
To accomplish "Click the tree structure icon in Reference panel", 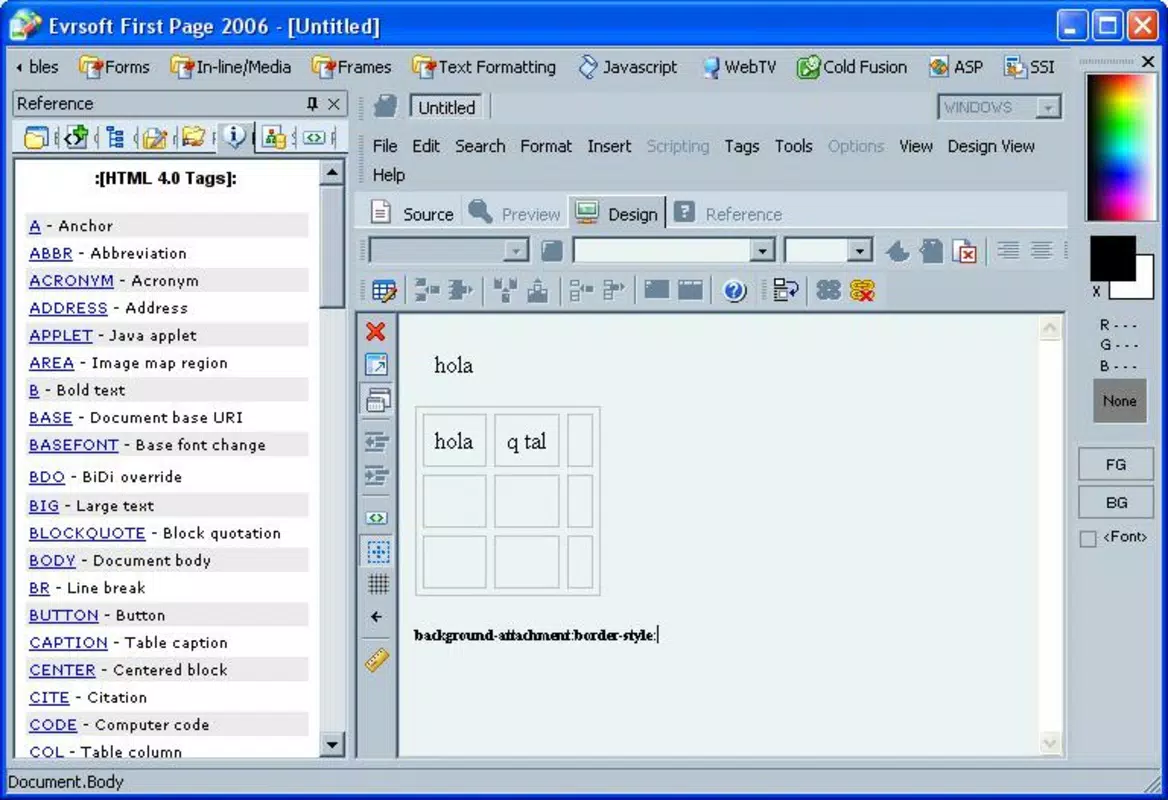I will click(x=115, y=137).
